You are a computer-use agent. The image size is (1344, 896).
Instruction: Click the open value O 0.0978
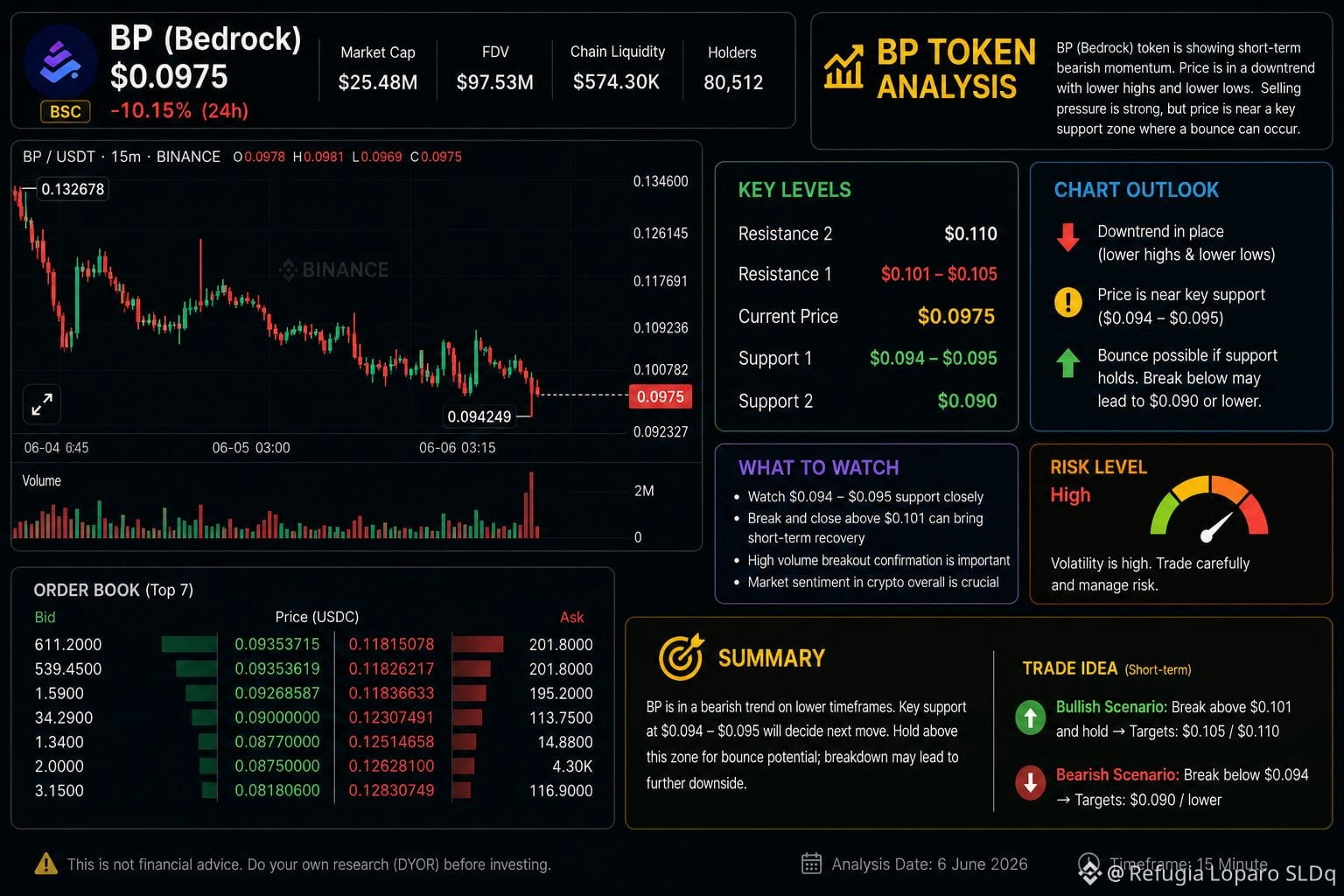(x=259, y=157)
